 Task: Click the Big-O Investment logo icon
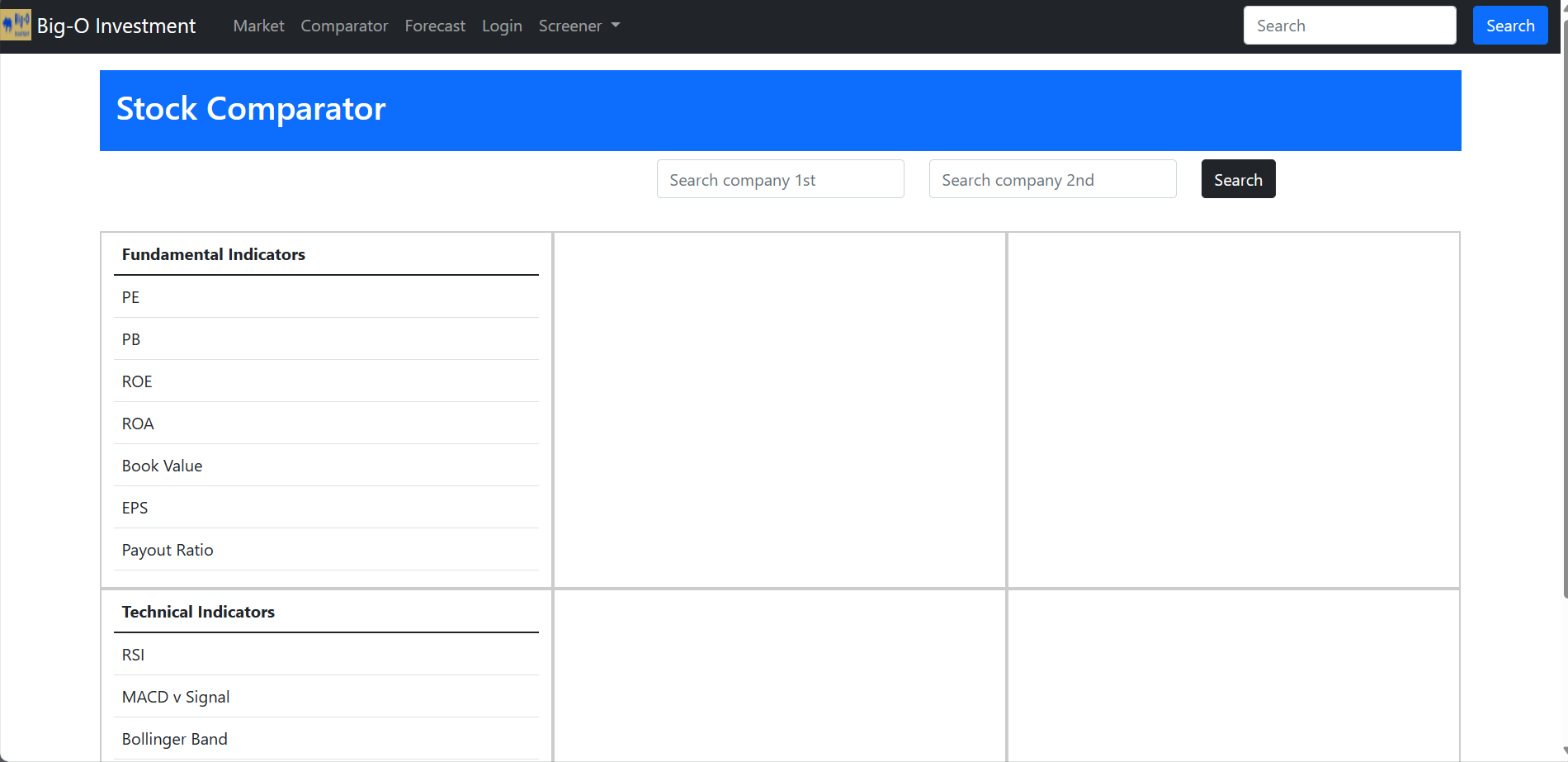coord(16,26)
